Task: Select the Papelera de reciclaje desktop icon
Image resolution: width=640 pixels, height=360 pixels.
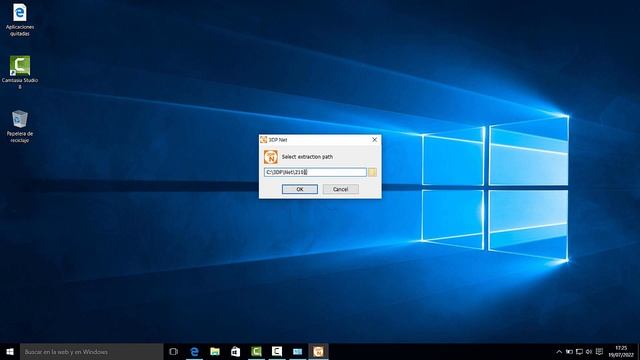Action: pyautogui.click(x=20, y=126)
